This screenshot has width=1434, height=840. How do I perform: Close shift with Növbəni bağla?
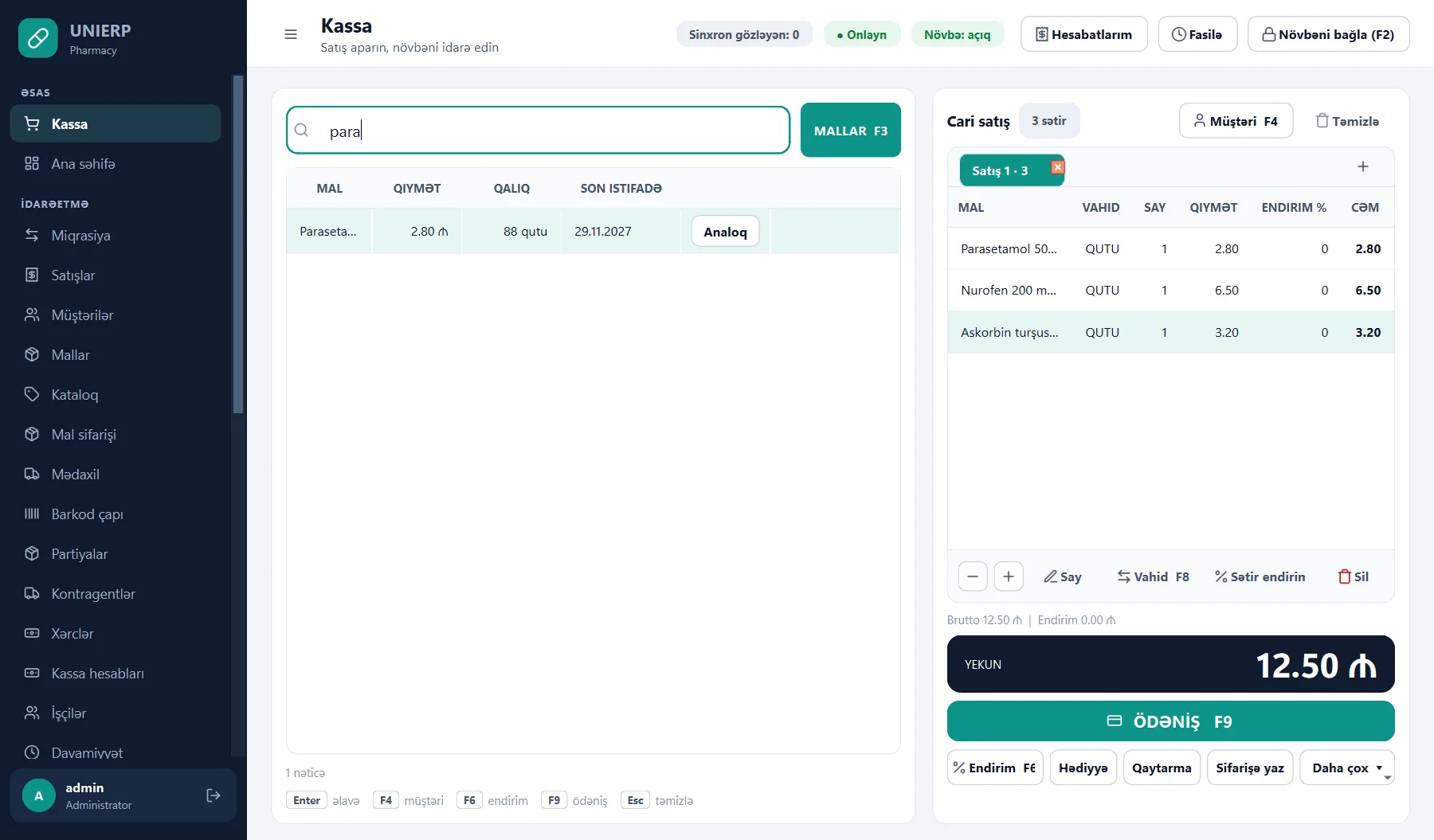1329,34
